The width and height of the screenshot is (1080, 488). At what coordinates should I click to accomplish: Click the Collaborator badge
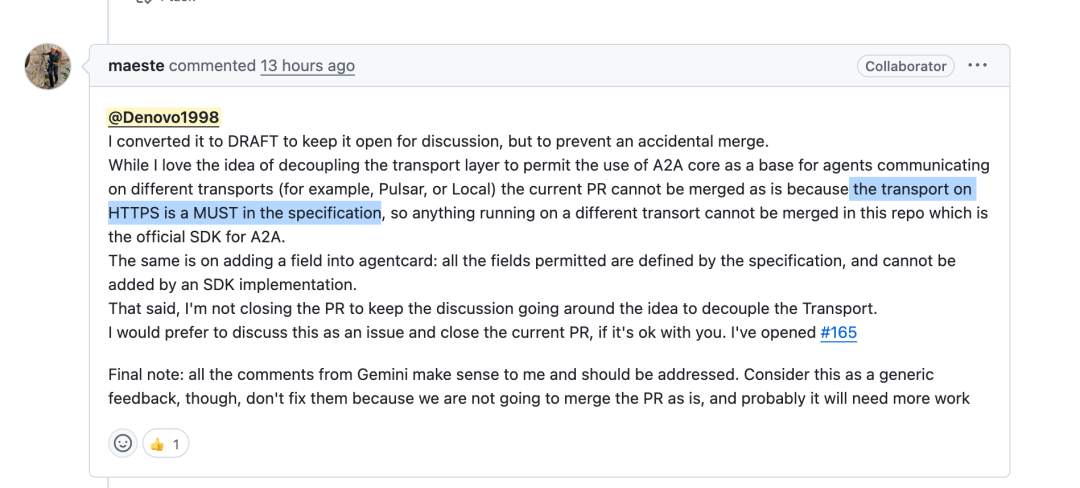point(906,66)
